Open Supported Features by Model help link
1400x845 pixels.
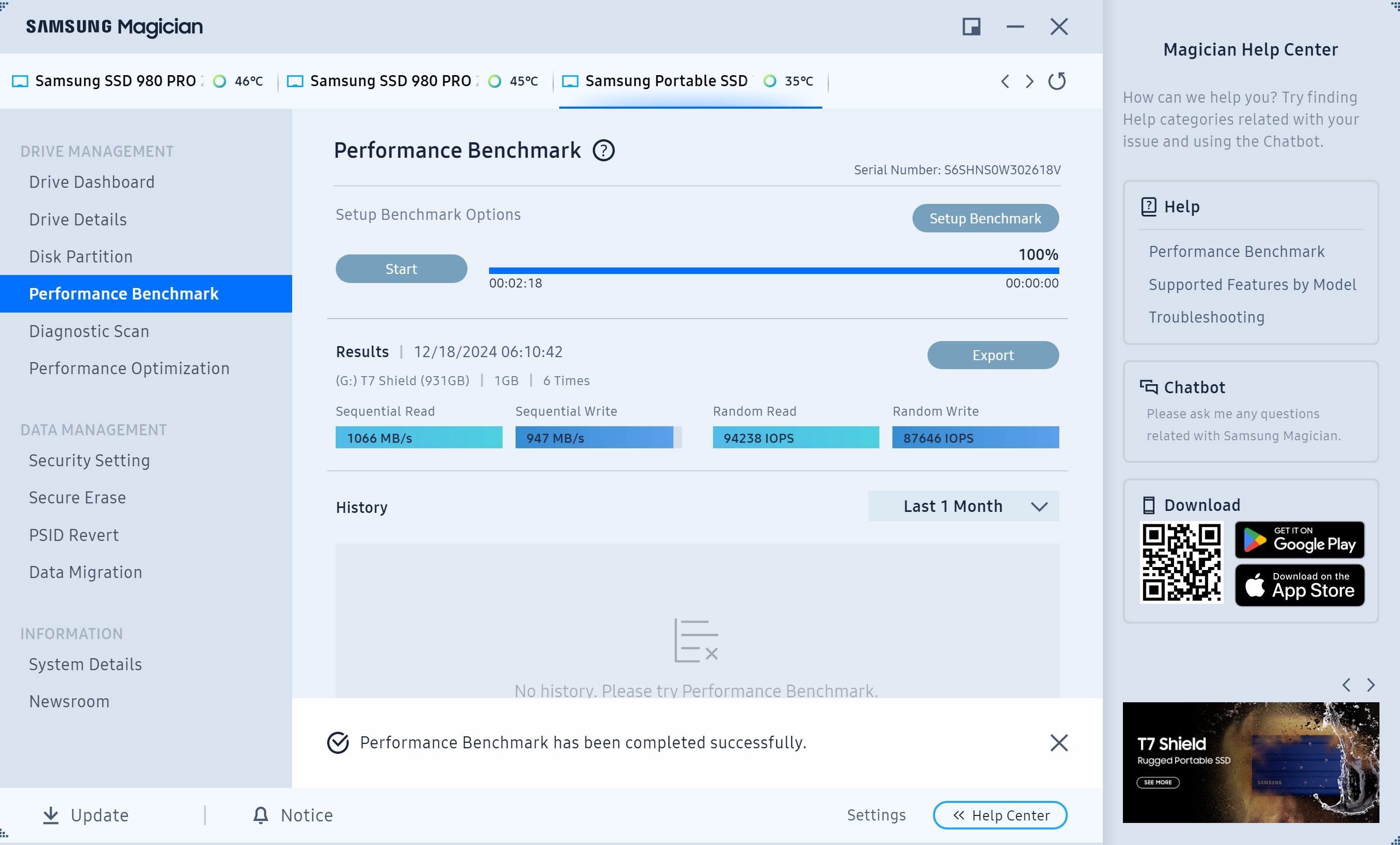tap(1252, 285)
